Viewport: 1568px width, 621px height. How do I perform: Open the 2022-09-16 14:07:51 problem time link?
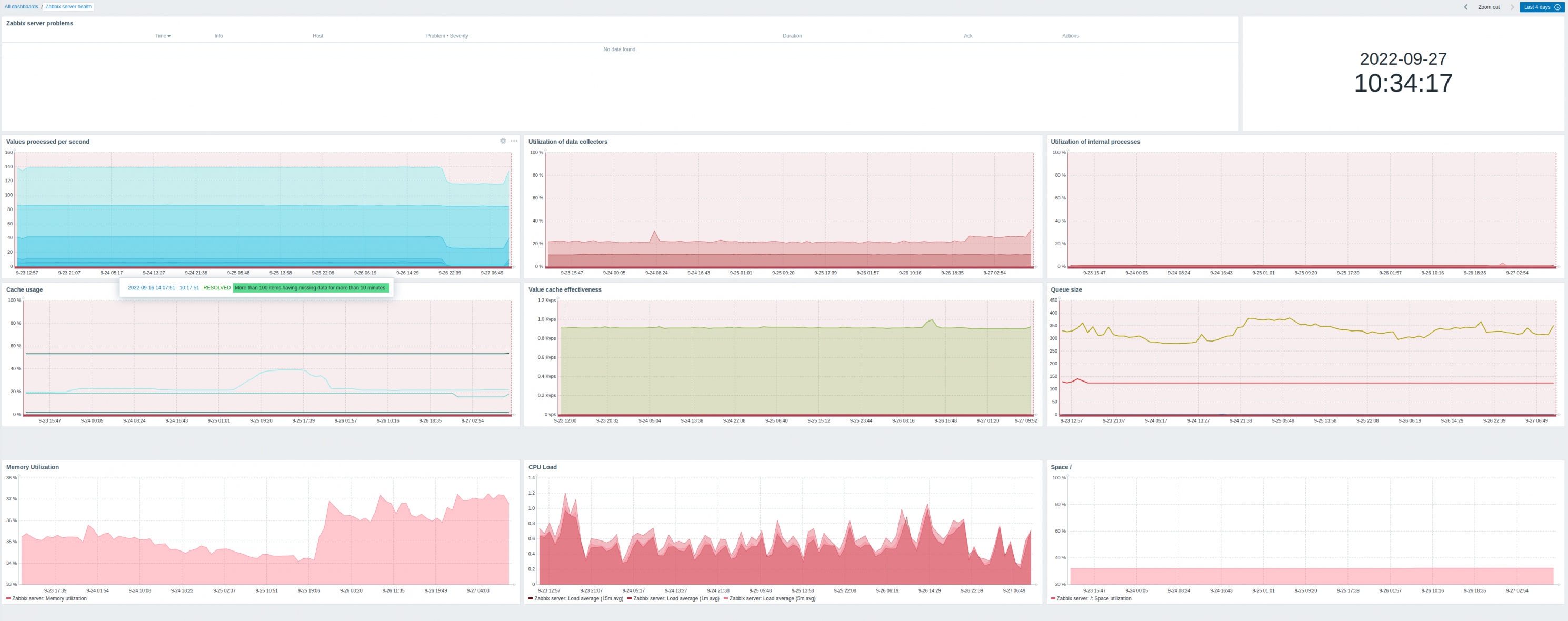click(x=151, y=288)
